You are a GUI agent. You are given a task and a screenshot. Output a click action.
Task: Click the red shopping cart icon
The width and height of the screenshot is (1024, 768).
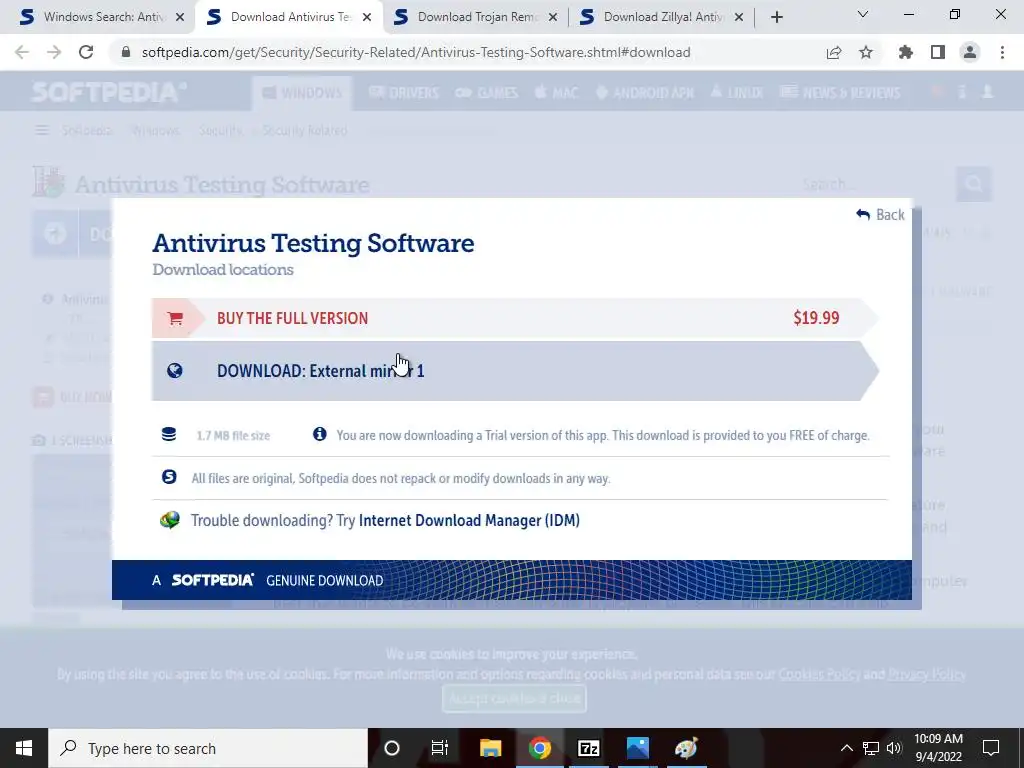coord(174,318)
